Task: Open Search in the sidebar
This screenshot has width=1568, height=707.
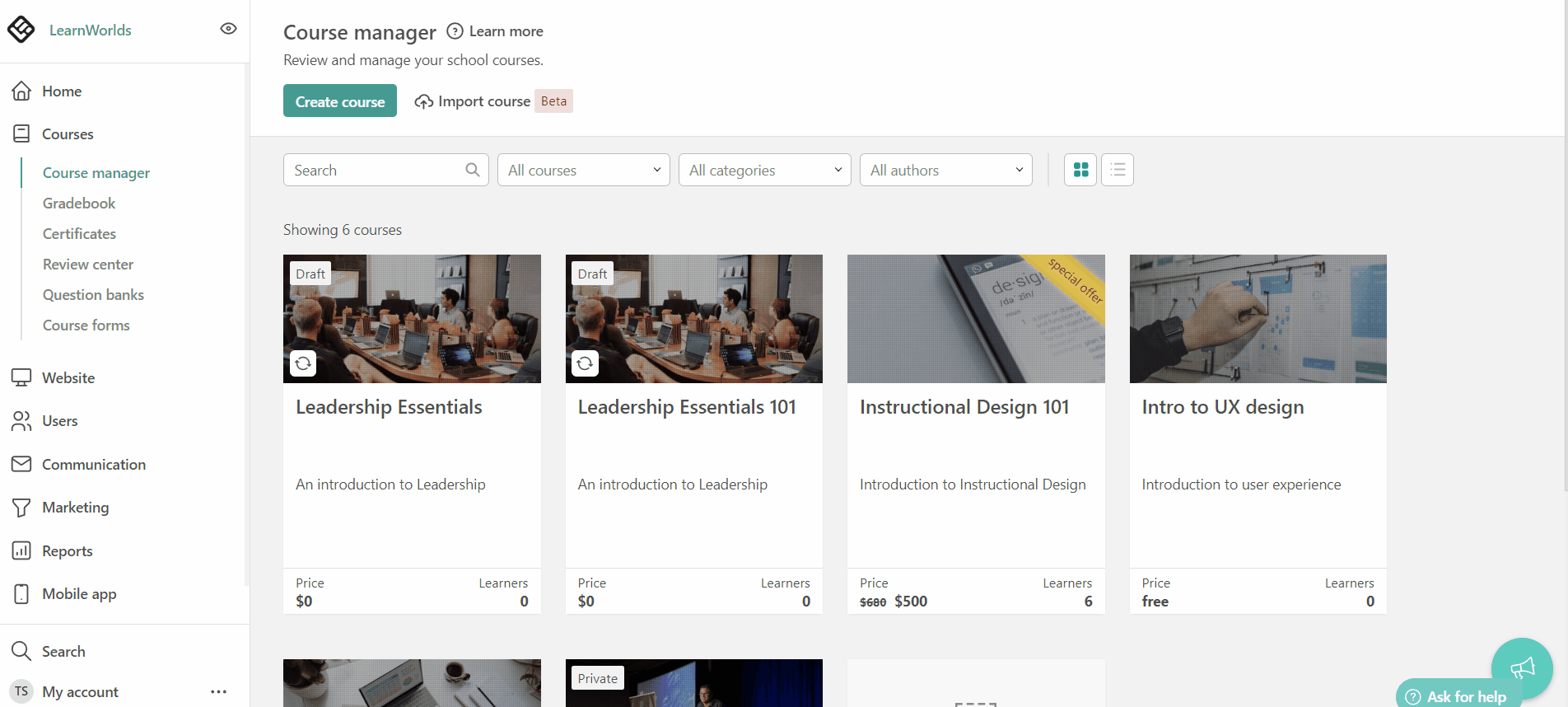Action: point(63,651)
